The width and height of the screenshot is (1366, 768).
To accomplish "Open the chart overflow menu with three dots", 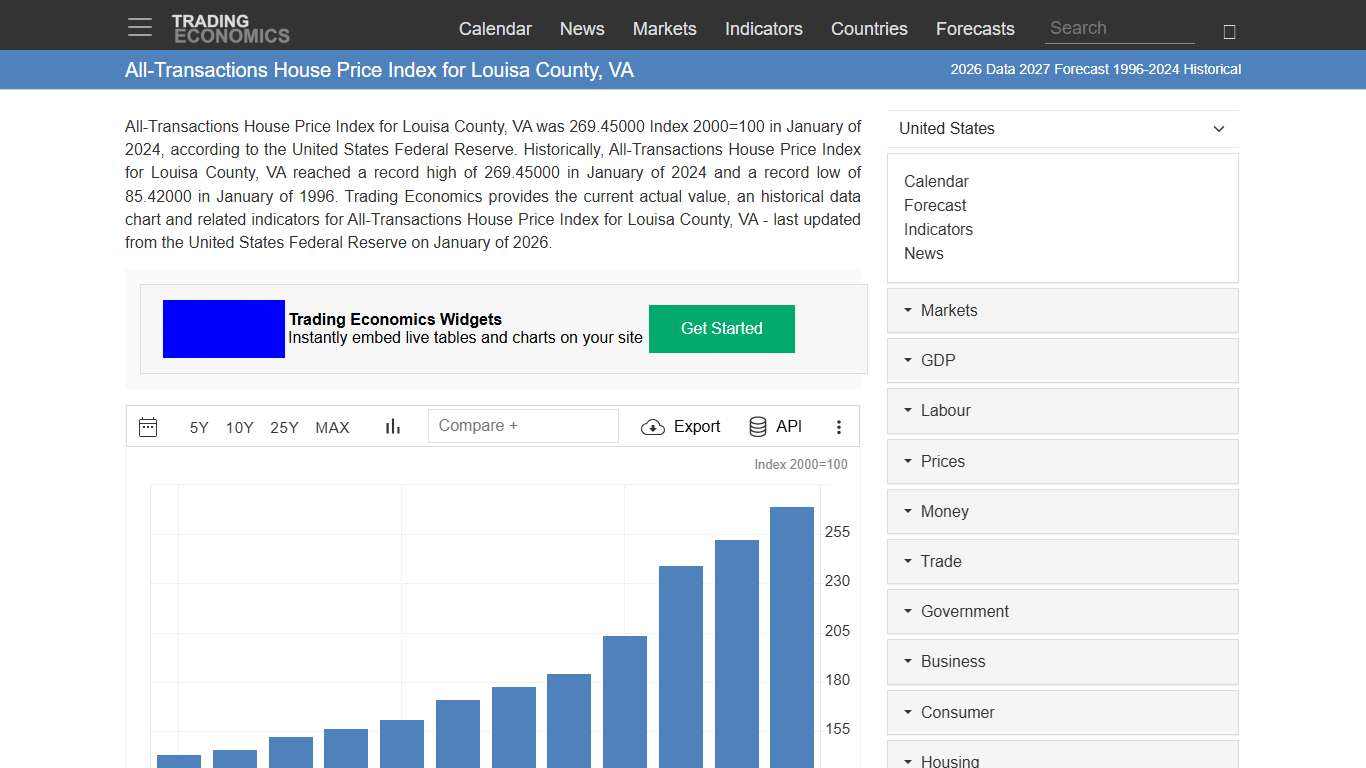I will (x=839, y=427).
